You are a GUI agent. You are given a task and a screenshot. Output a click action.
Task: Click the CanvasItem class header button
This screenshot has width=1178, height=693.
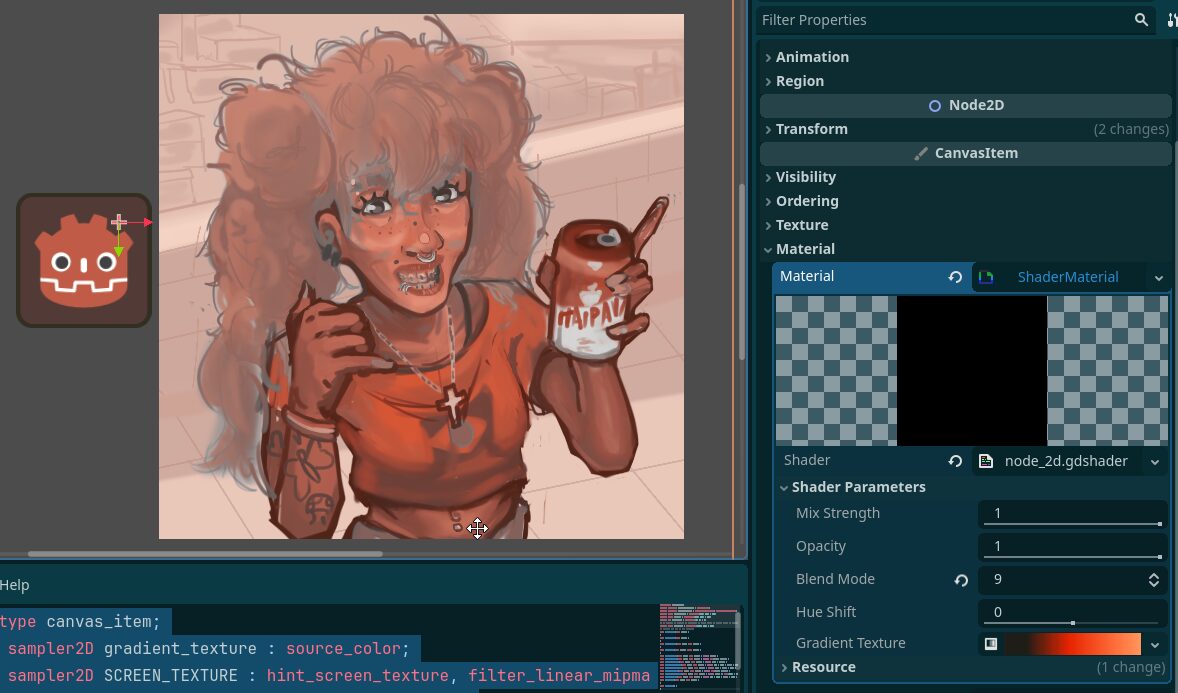pos(966,153)
